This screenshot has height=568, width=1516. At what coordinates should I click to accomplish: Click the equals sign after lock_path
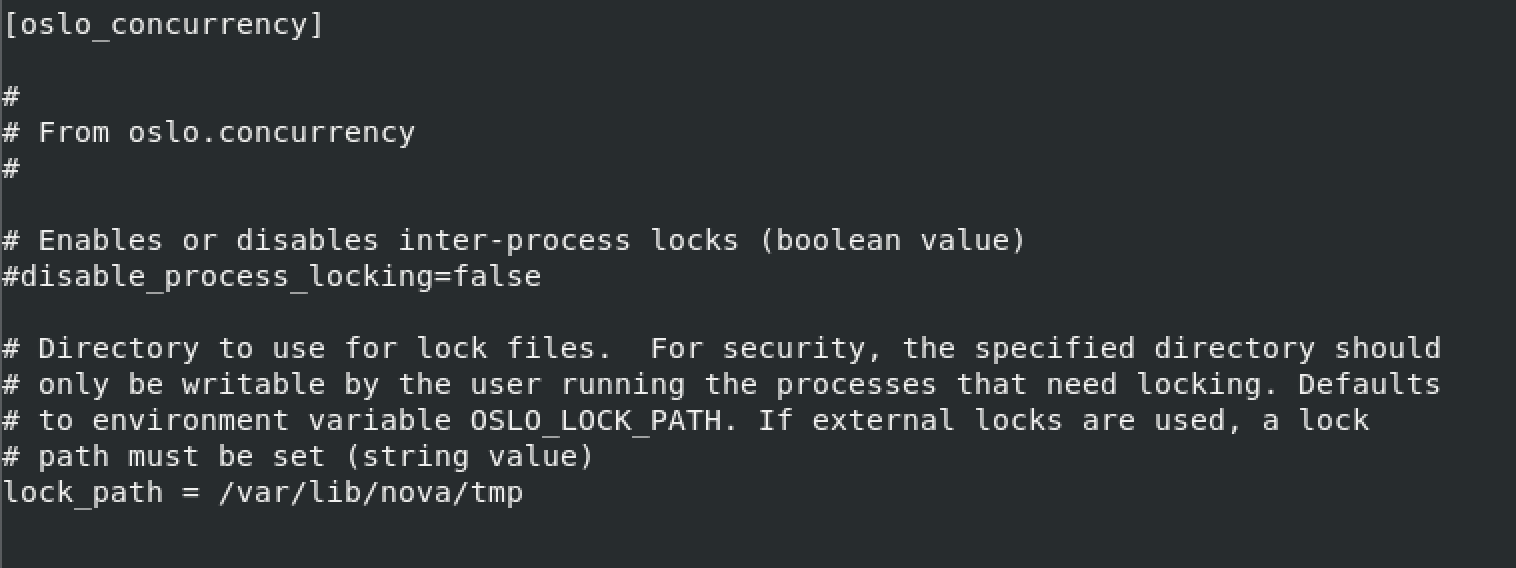(191, 493)
